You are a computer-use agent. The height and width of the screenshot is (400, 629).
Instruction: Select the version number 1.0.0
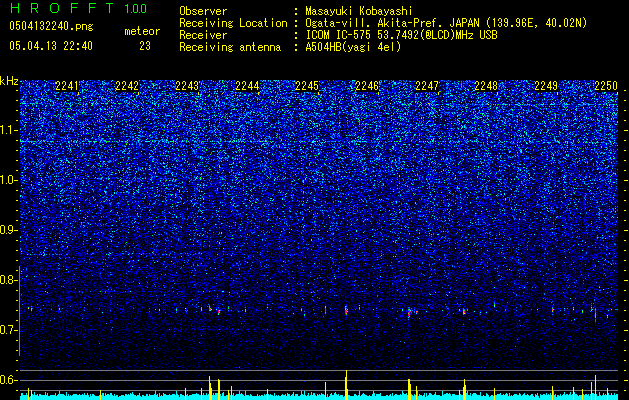click(135, 8)
